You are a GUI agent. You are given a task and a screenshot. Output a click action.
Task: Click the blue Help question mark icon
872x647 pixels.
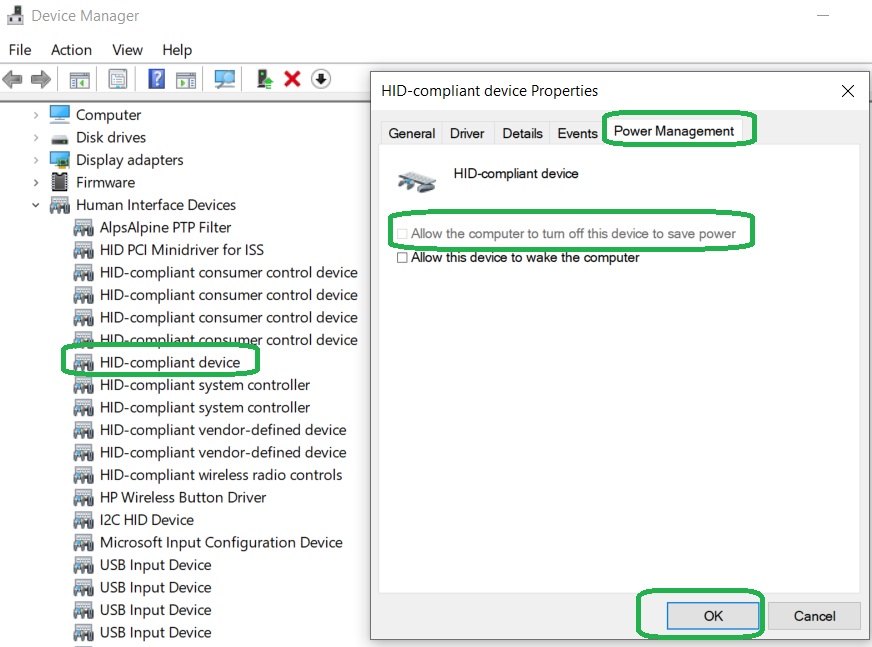[x=156, y=79]
